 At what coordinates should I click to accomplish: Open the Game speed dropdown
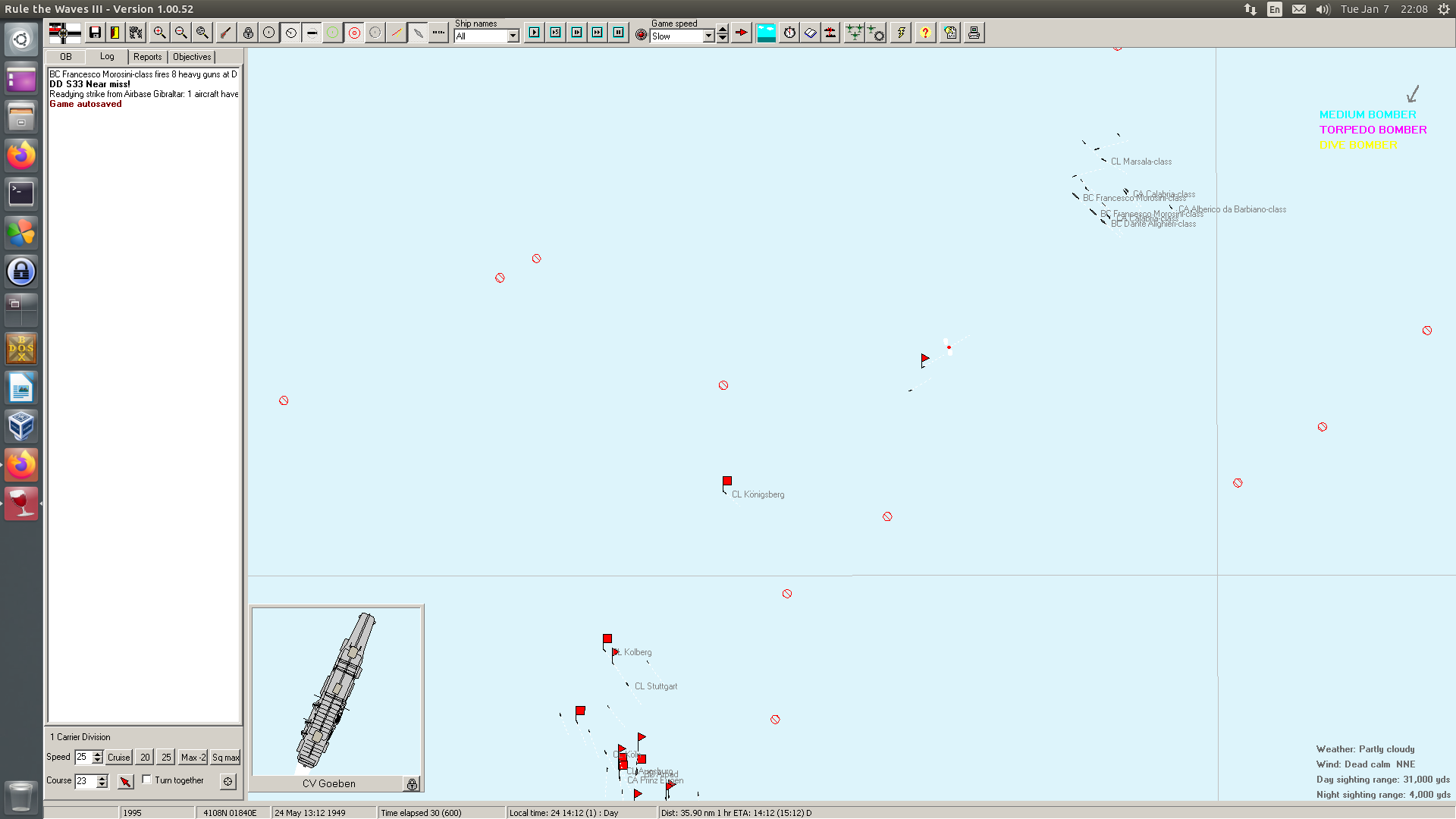point(709,36)
